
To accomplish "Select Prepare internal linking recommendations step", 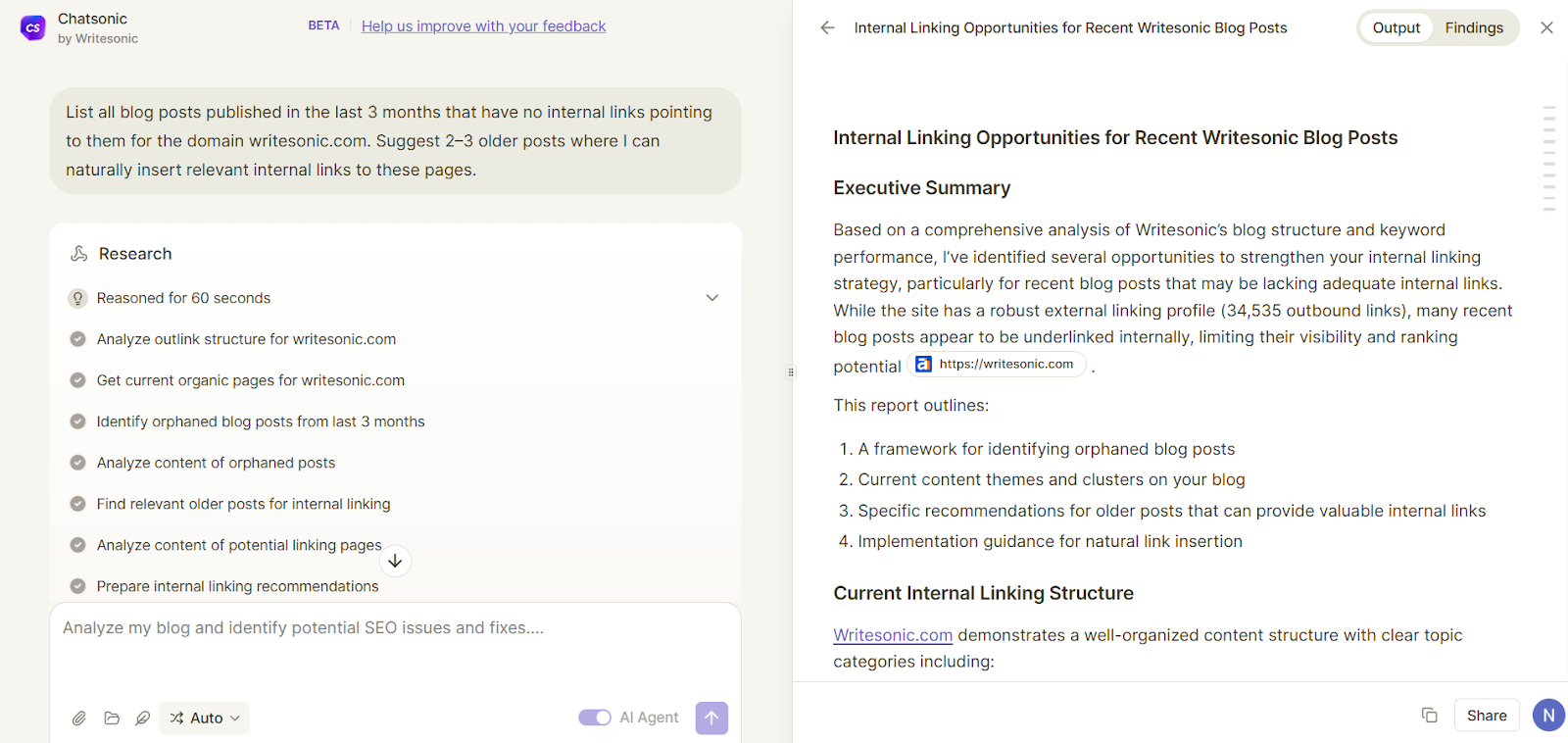I will [x=237, y=586].
